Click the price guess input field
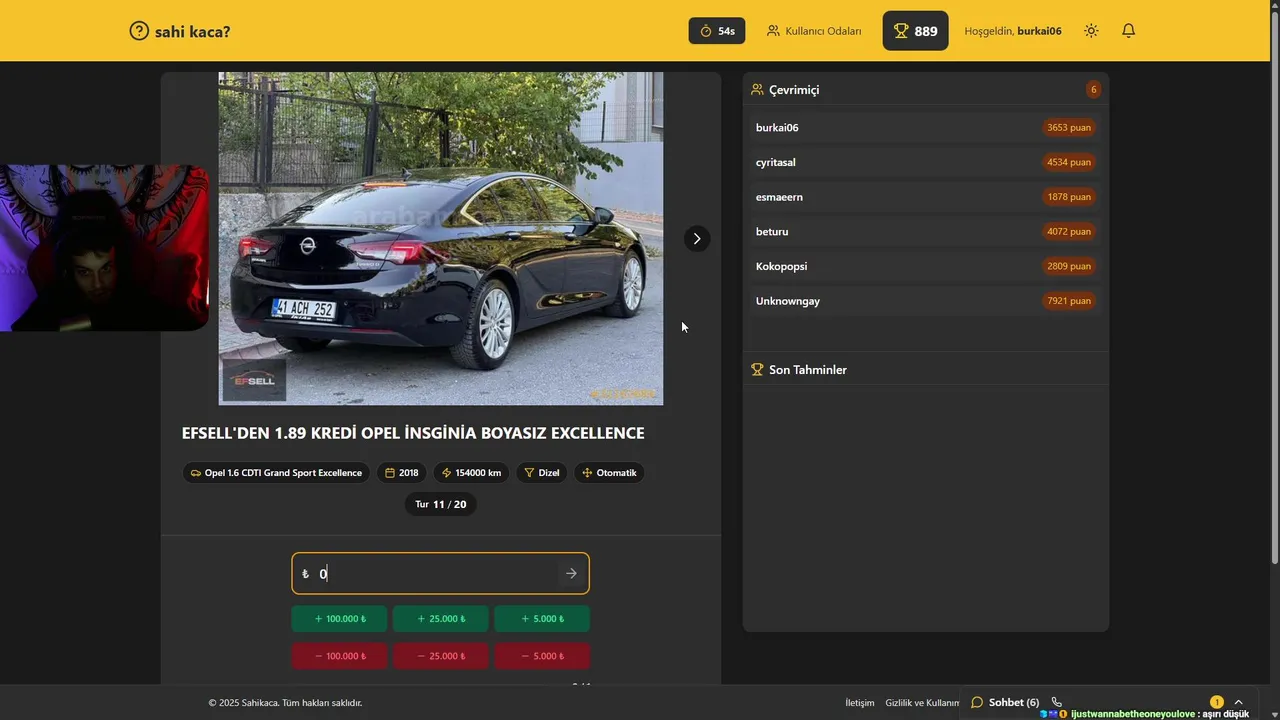1280x720 pixels. click(440, 573)
